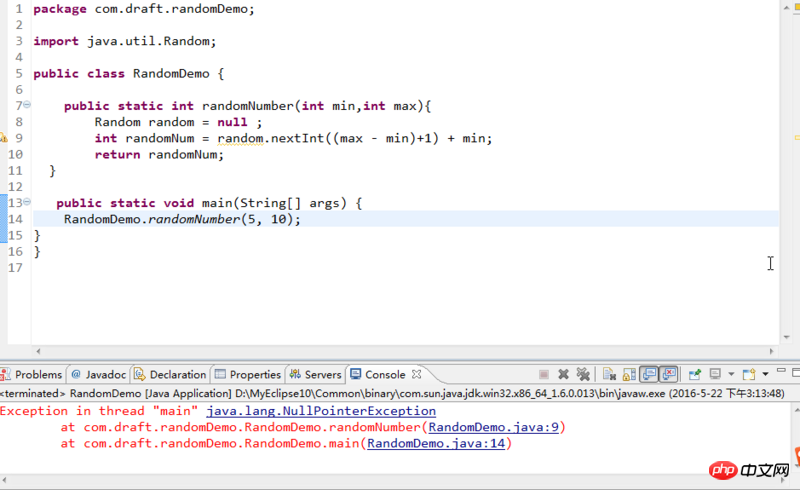Toggle show console when standard out changes
Image resolution: width=800 pixels, height=490 pixels.
649,375
